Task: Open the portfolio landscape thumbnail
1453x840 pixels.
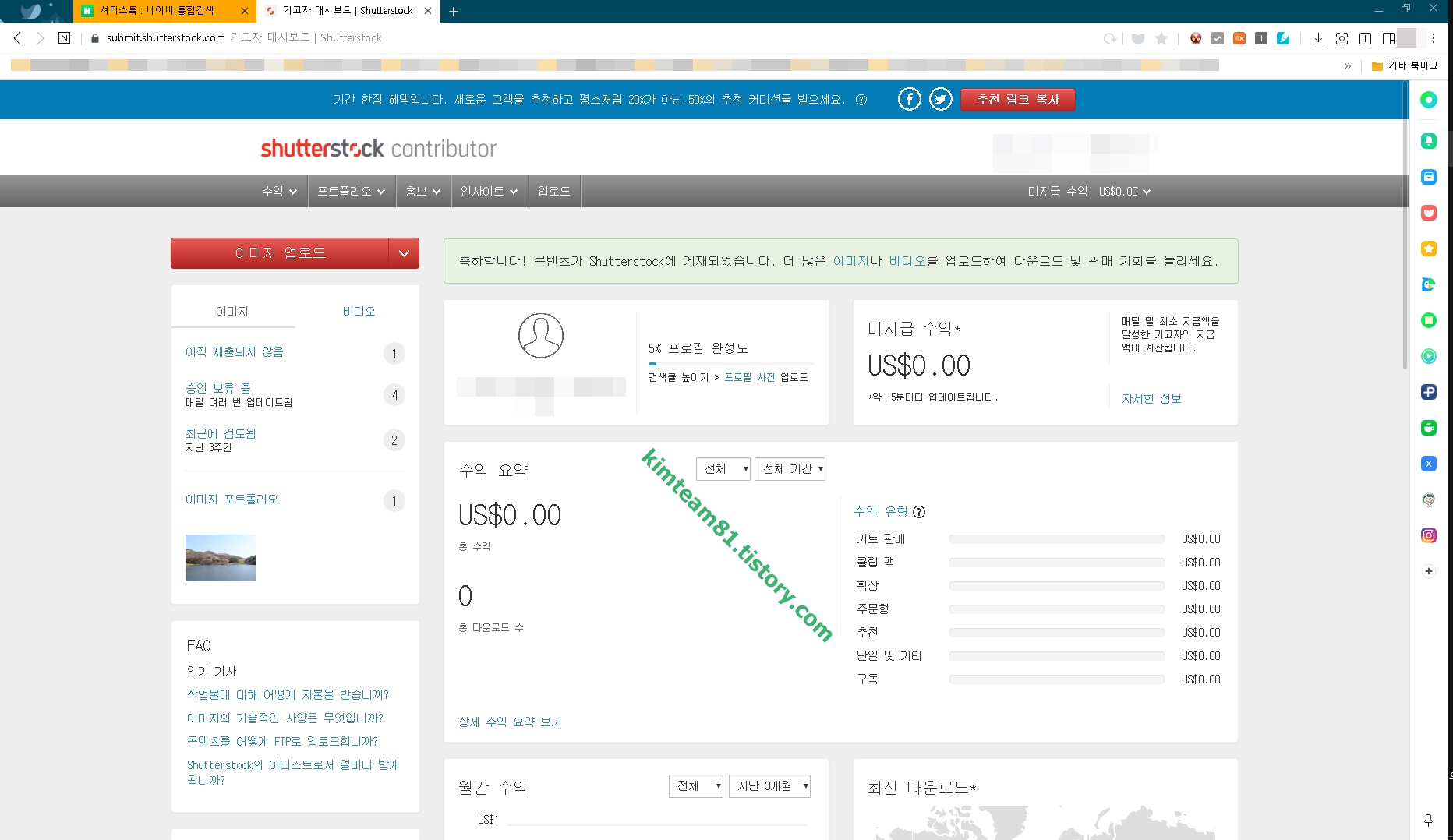Action: (221, 558)
